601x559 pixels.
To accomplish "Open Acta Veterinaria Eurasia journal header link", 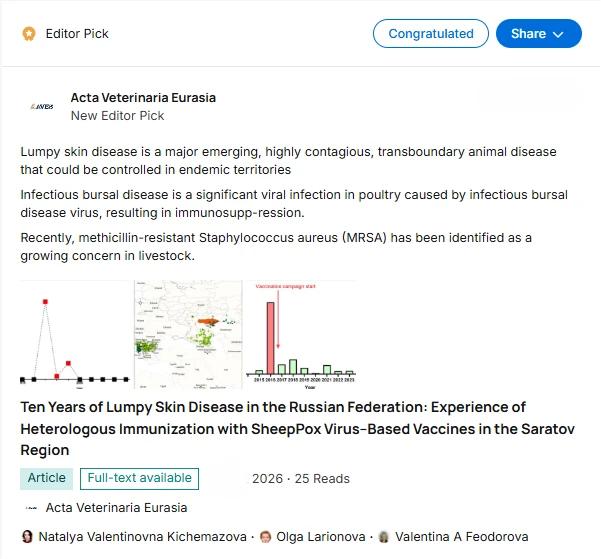I will [x=143, y=98].
